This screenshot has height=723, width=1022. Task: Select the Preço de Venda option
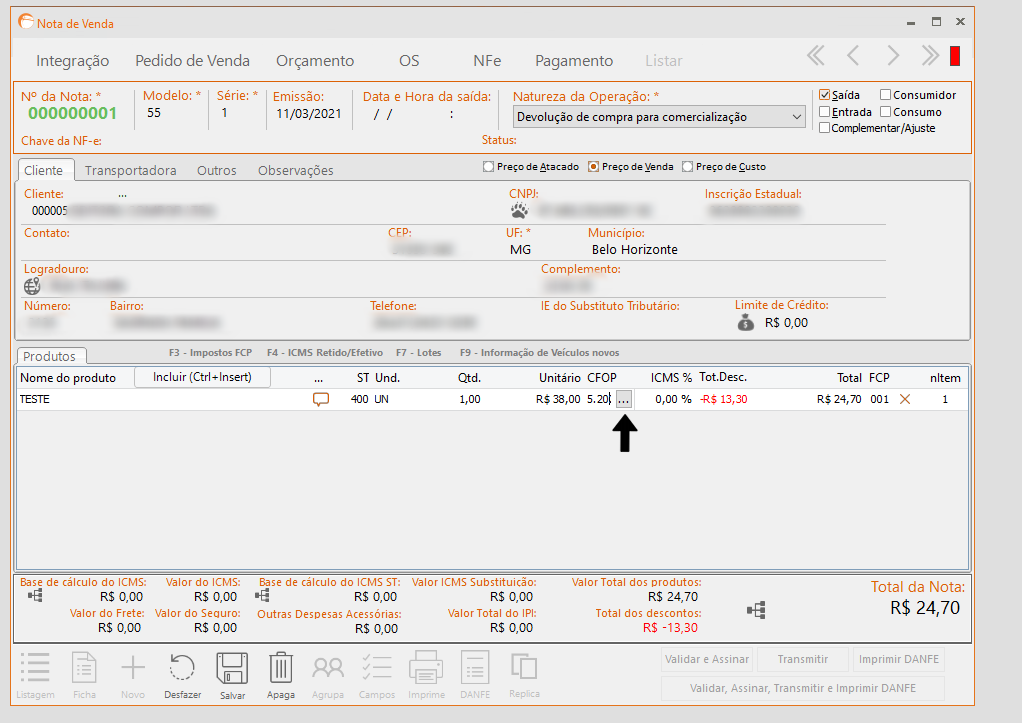pyautogui.click(x=593, y=167)
